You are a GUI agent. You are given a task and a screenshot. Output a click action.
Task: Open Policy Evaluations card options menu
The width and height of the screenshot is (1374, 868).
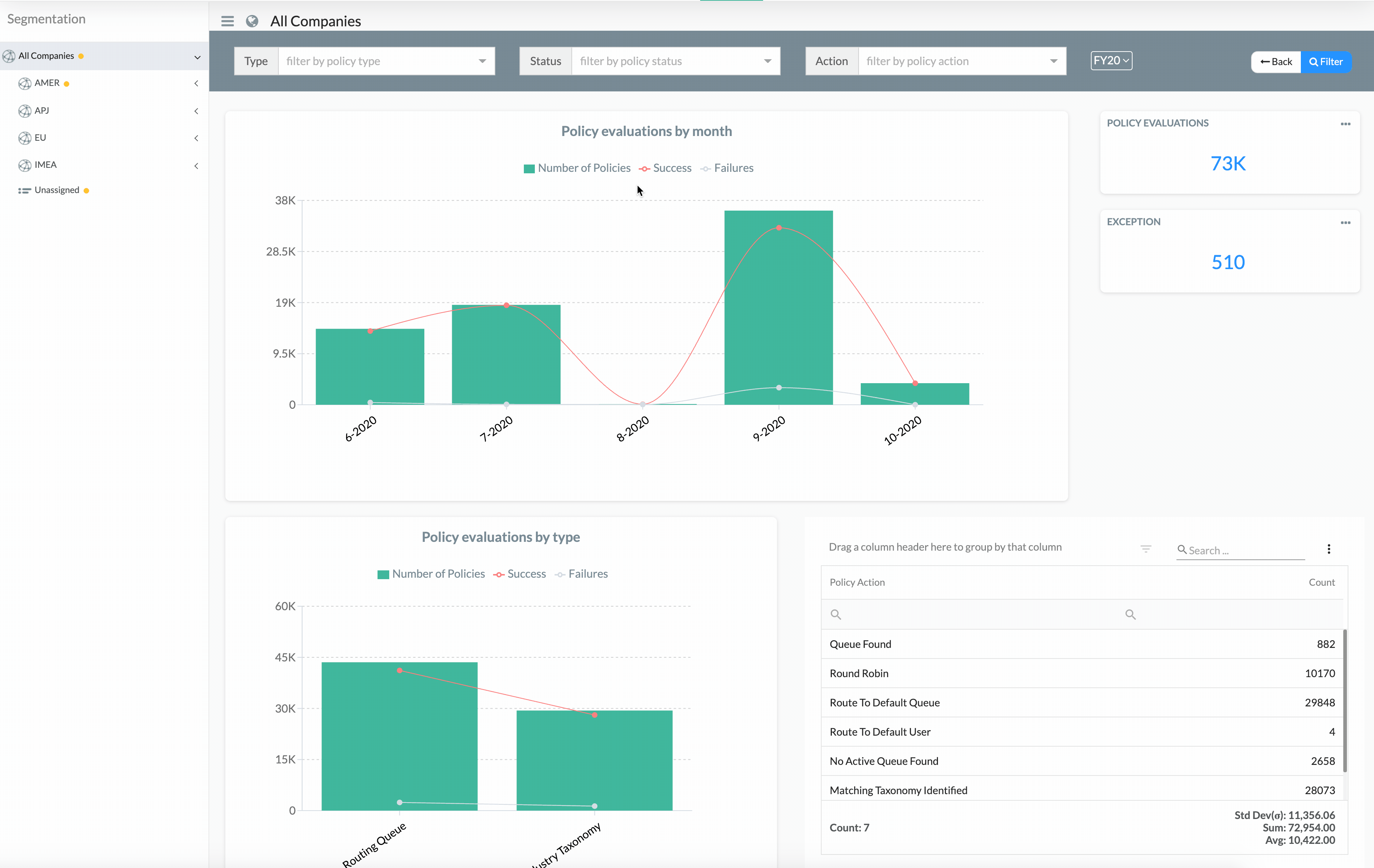click(1345, 124)
